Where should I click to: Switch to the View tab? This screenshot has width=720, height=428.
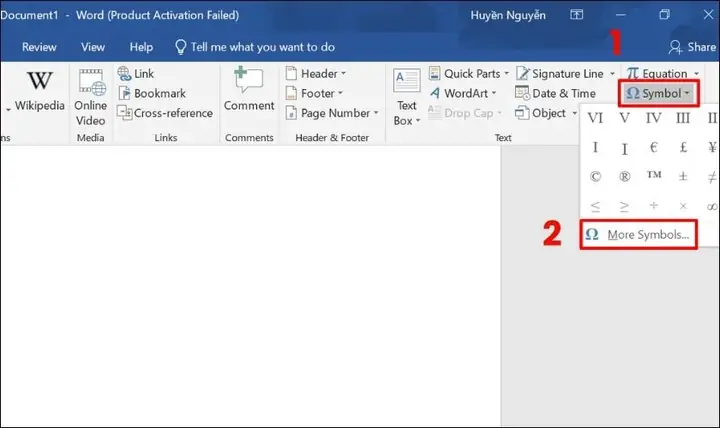coord(93,47)
